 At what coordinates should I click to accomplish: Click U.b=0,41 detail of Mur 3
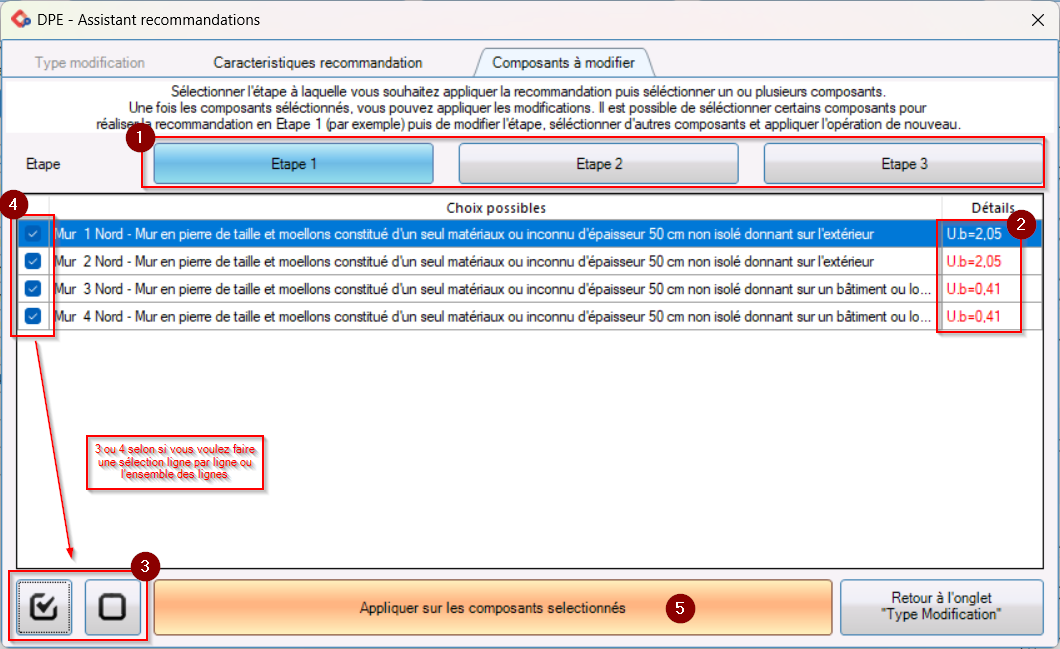[x=974, y=289]
